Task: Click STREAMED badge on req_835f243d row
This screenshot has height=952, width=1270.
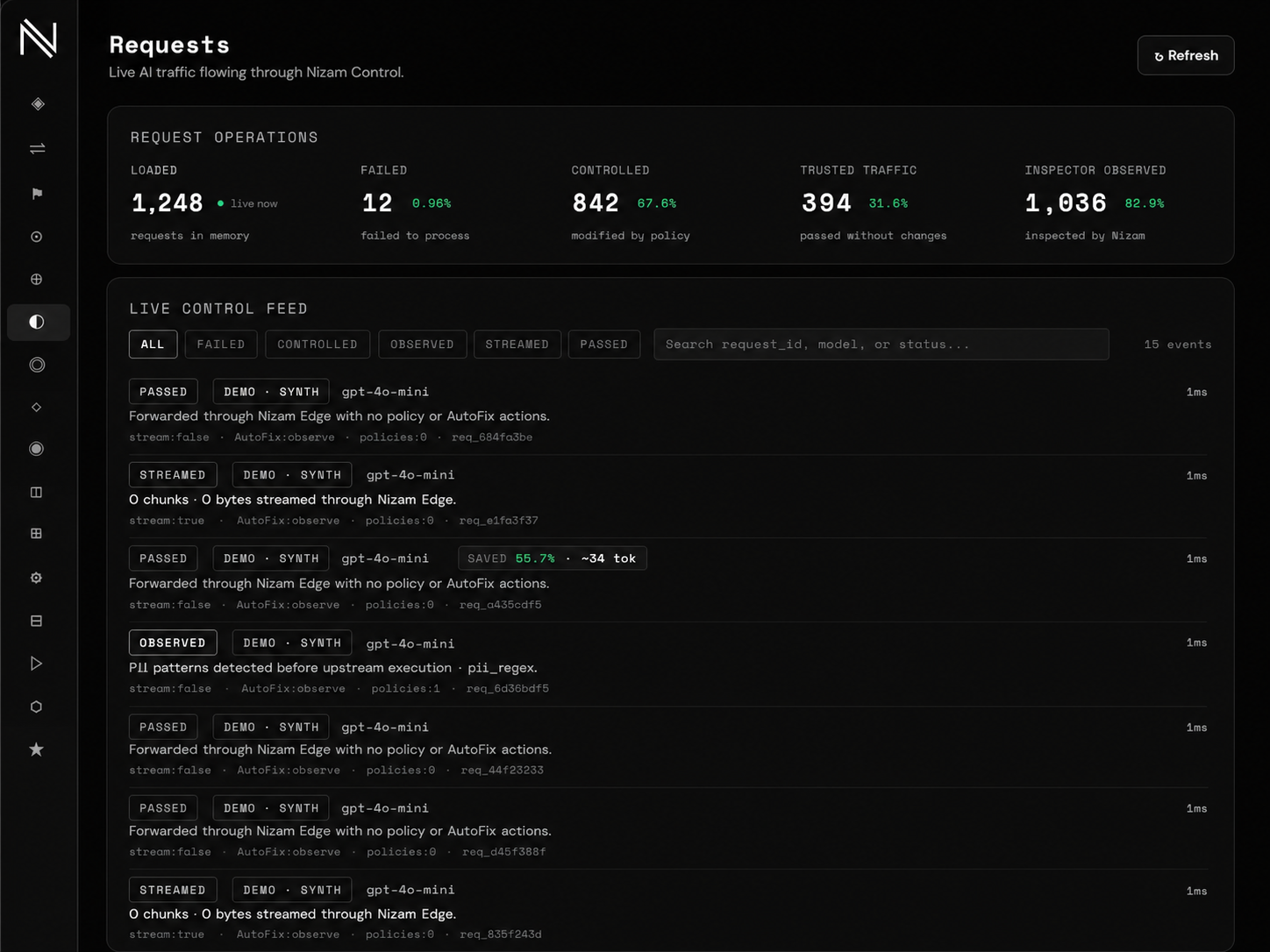Action: [x=173, y=890]
